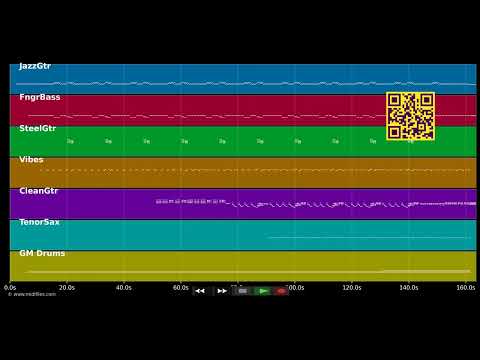Click the 0.0s time axis marker
Viewport: 480px width, 360px height.
[10, 287]
